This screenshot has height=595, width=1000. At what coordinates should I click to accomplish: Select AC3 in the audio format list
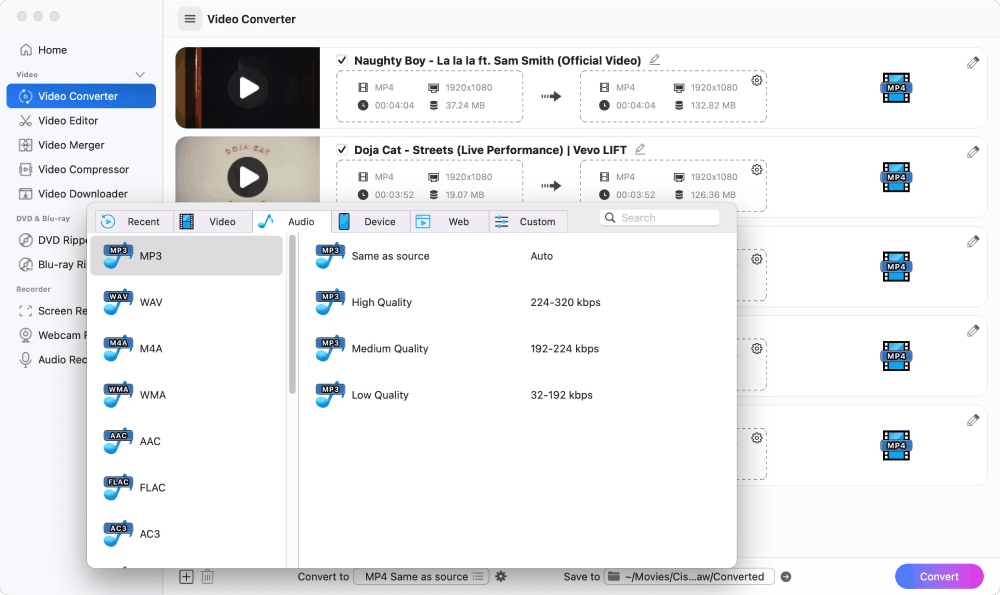186,534
